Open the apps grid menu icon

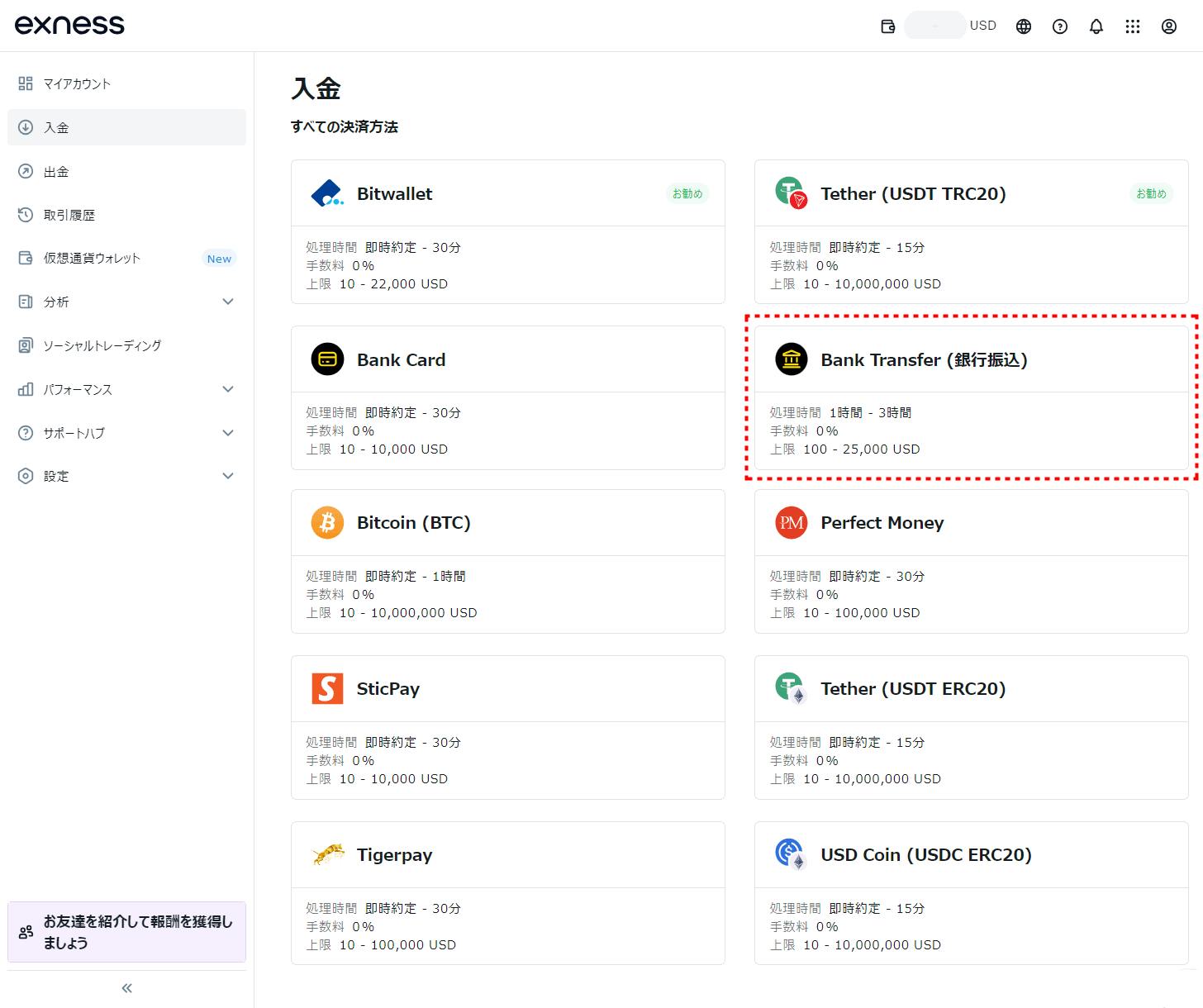point(1133,26)
